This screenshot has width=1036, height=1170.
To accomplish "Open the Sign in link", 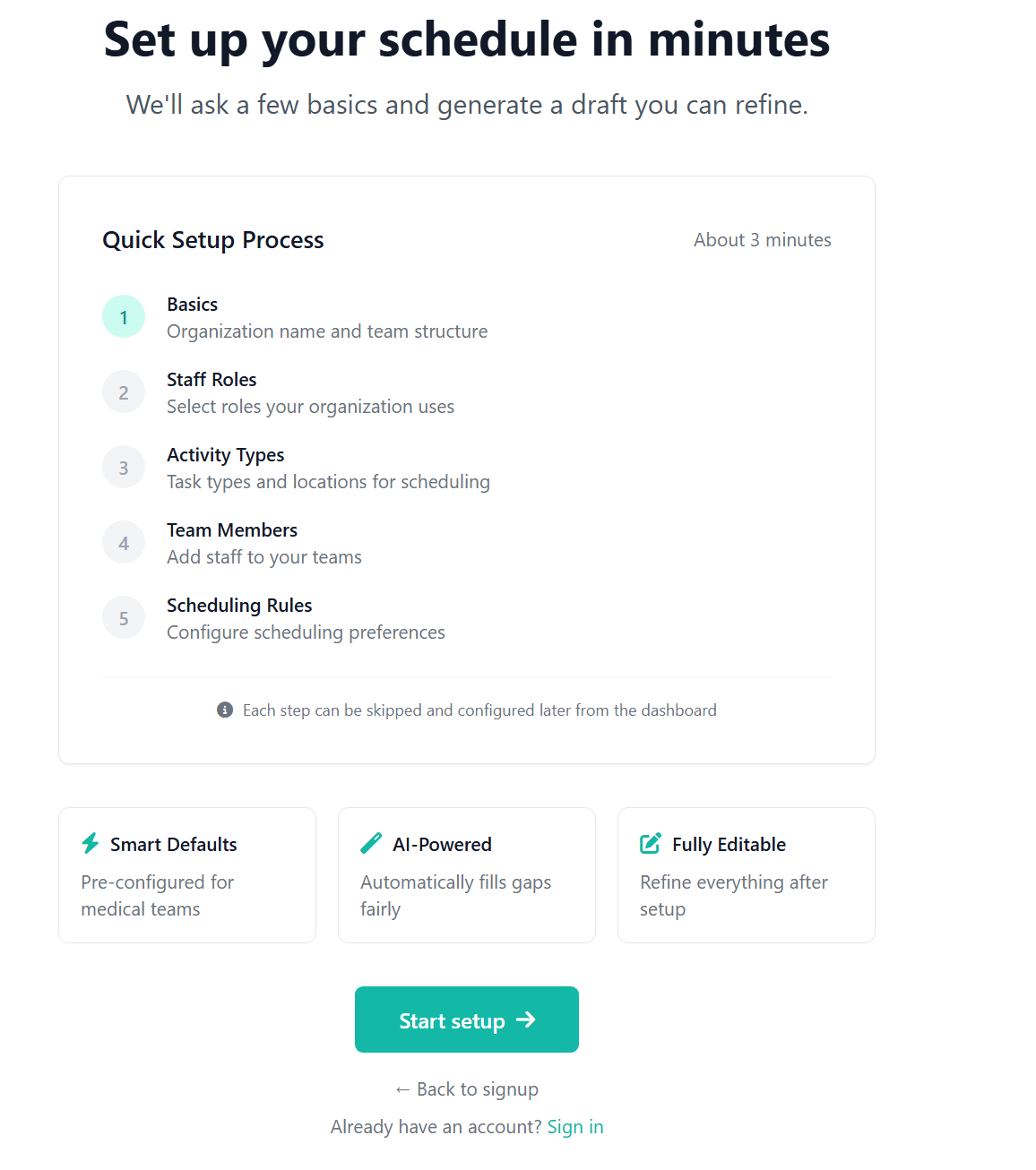I will 574,1126.
